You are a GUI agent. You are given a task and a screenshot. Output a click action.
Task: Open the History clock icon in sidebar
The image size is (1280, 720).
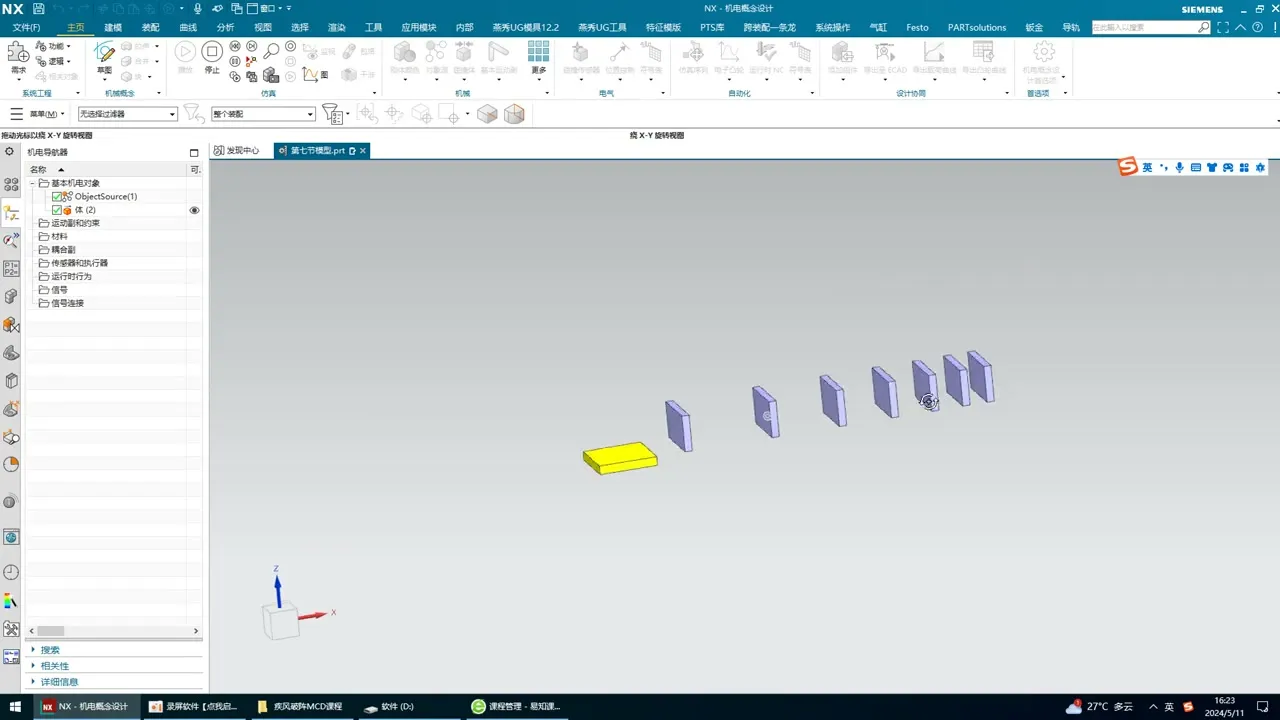[11, 572]
